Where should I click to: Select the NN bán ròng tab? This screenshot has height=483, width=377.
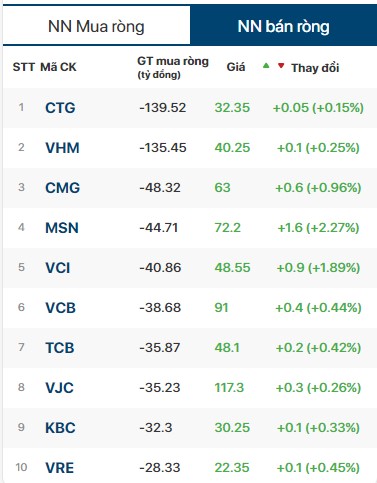[283, 26]
